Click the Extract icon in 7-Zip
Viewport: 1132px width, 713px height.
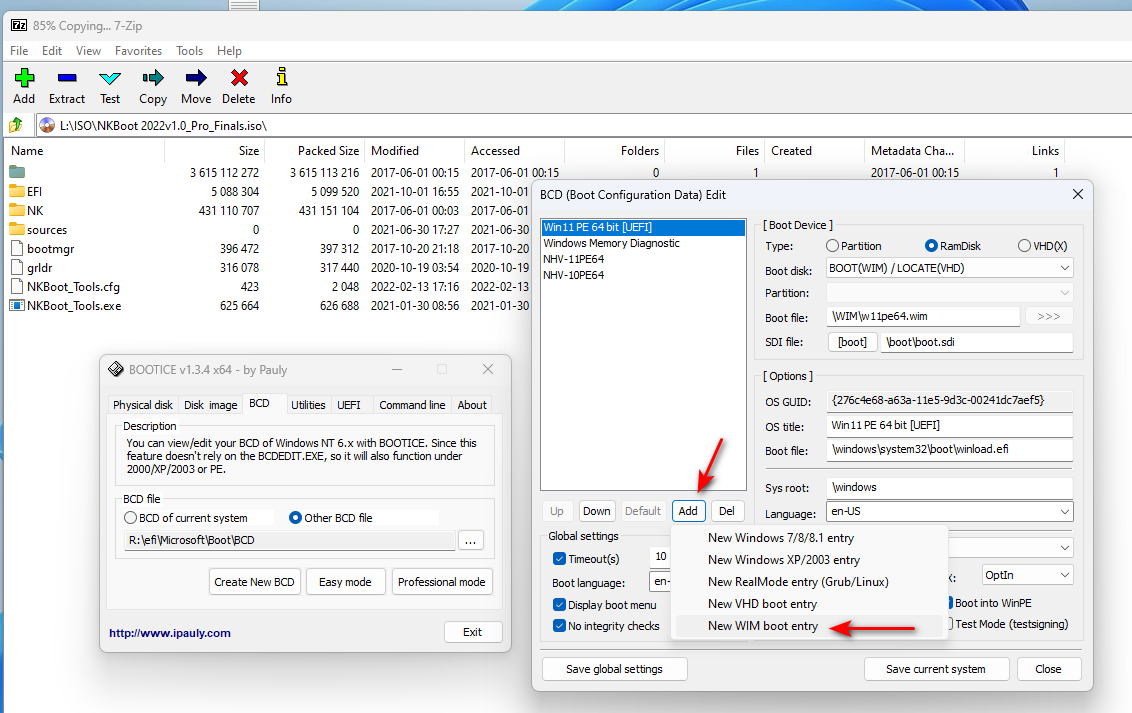(66, 78)
